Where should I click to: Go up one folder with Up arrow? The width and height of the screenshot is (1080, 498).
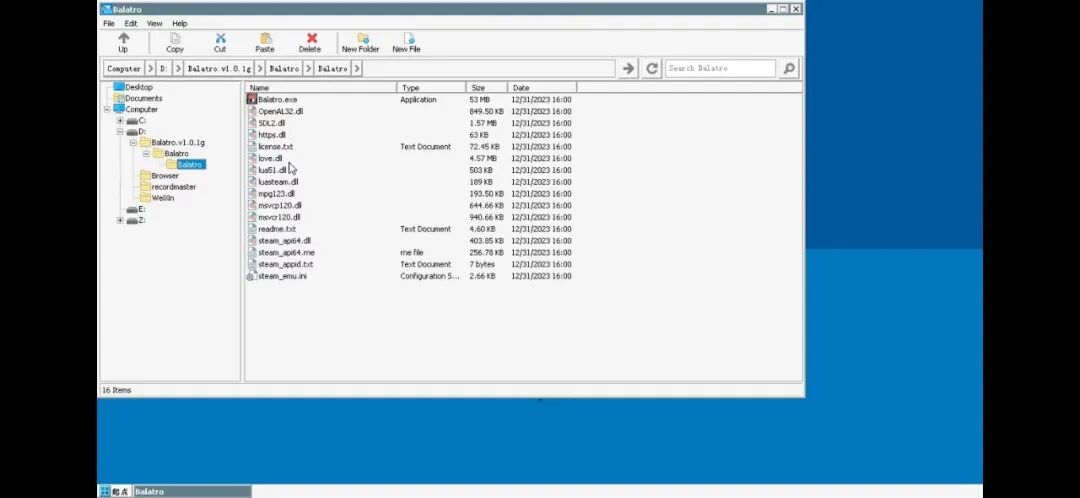[123, 43]
